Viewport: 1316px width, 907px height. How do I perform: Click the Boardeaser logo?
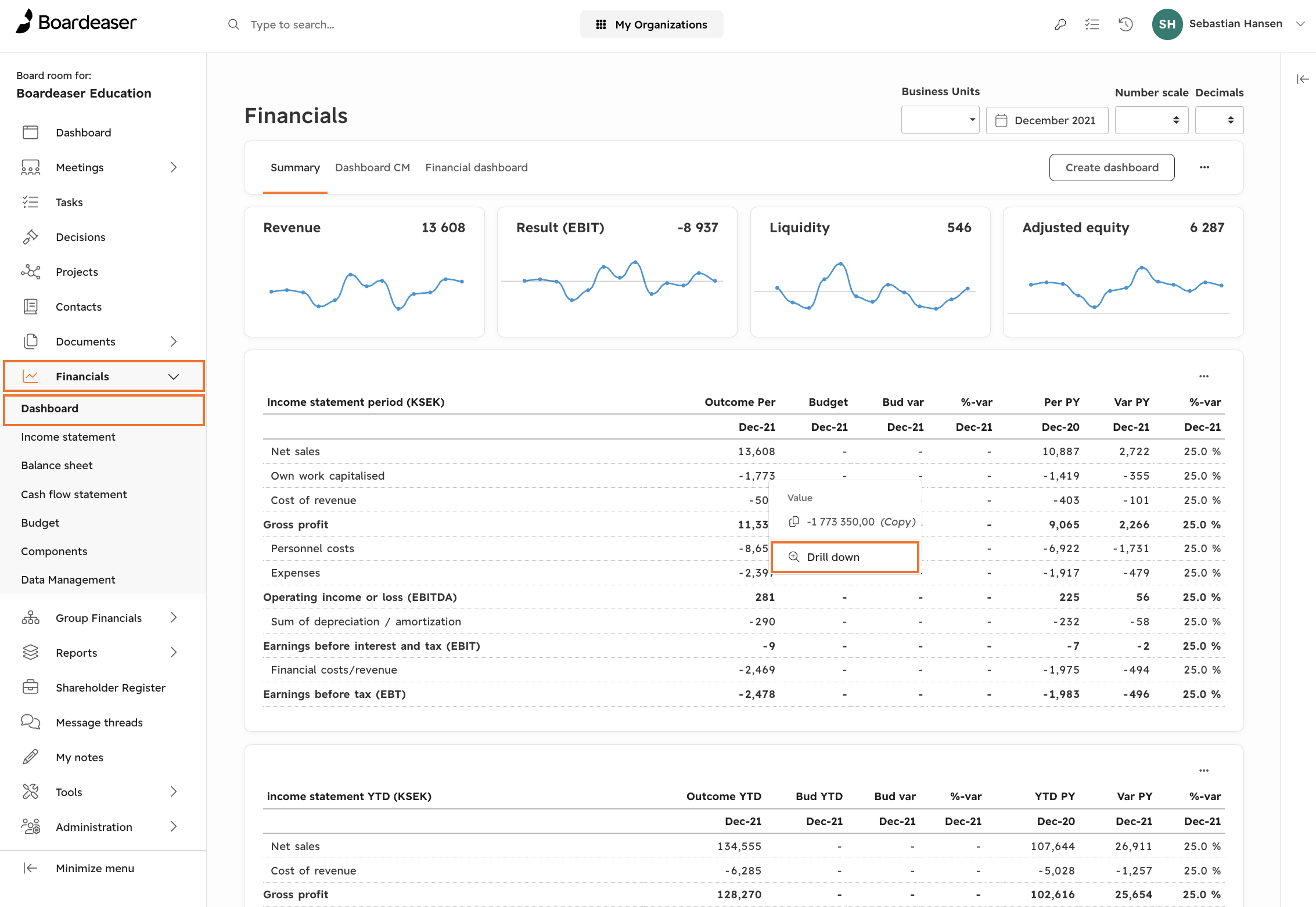[76, 22]
